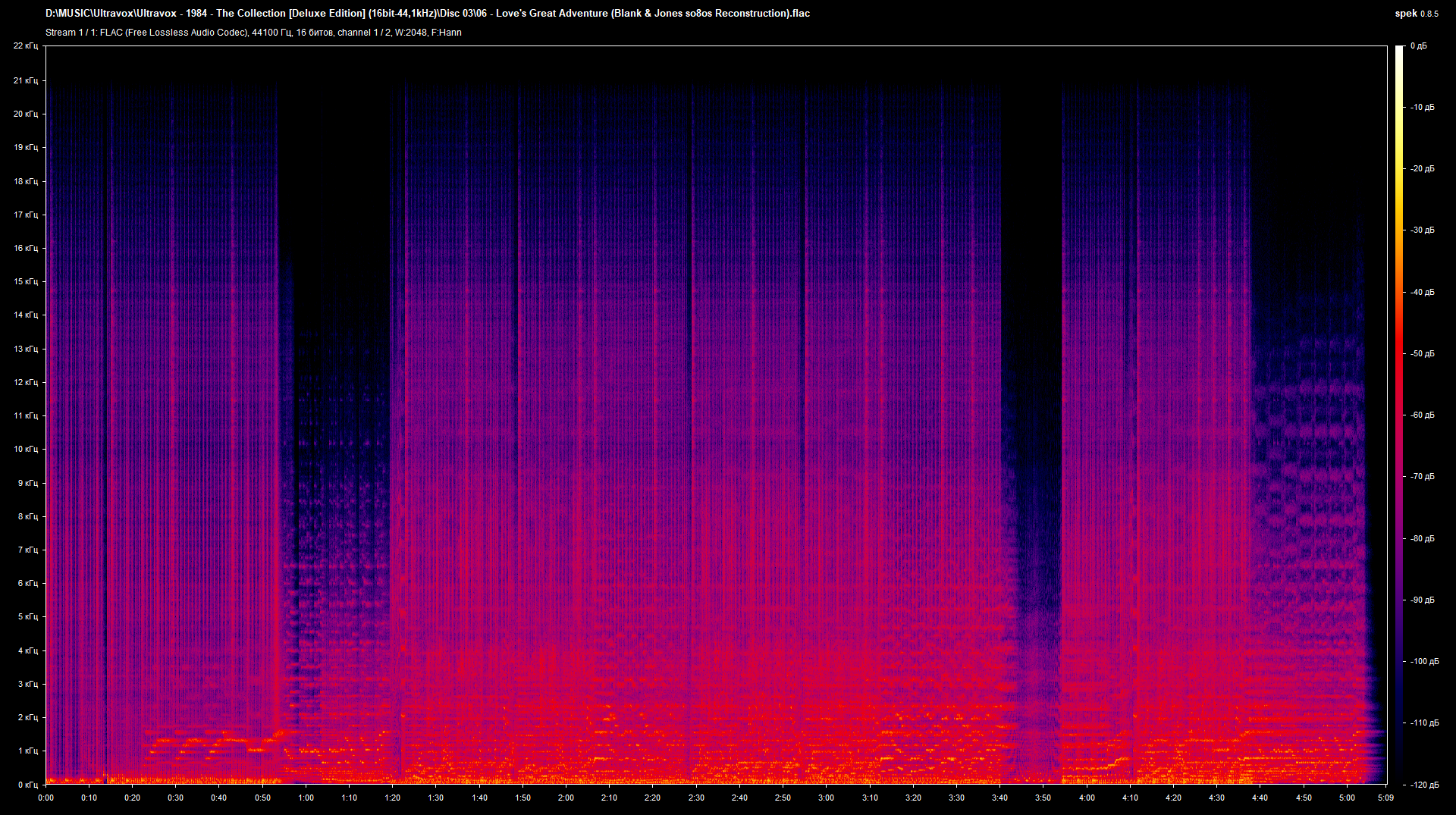The width and height of the screenshot is (1456, 815).
Task: Click the -60 дБ marking on the legend
Action: click(1423, 413)
